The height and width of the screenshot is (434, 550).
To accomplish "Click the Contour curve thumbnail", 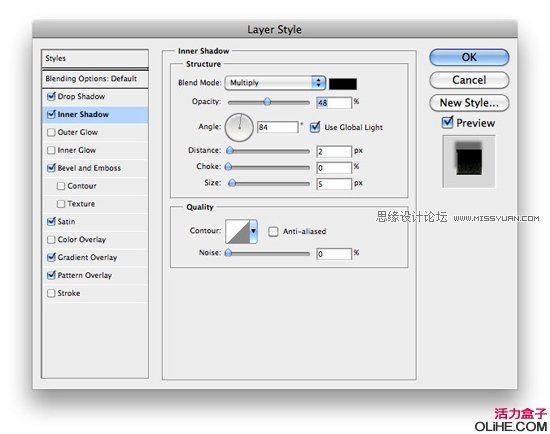I will [237, 232].
